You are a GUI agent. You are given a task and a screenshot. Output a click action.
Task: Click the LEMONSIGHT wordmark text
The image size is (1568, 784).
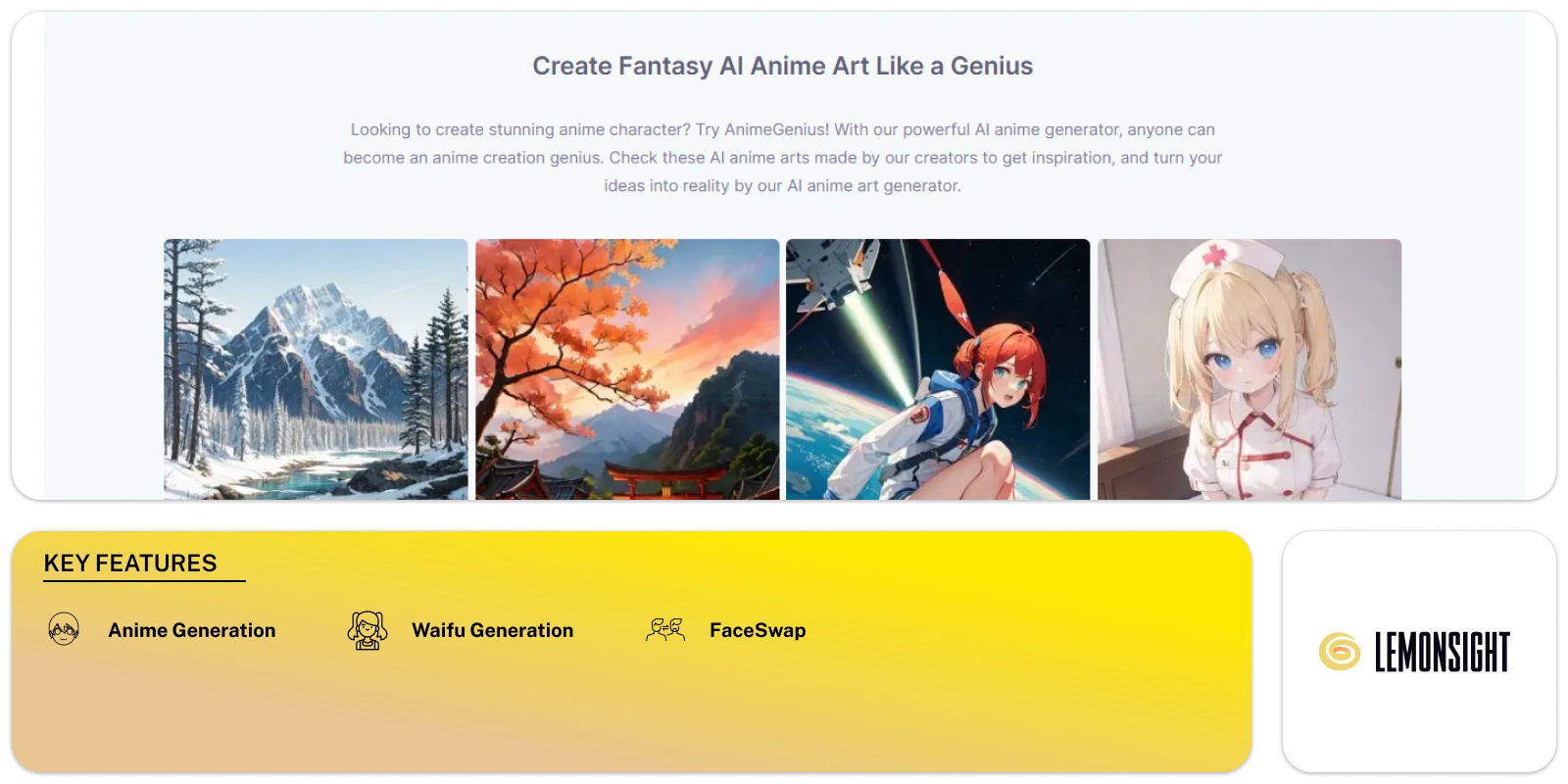(1442, 652)
